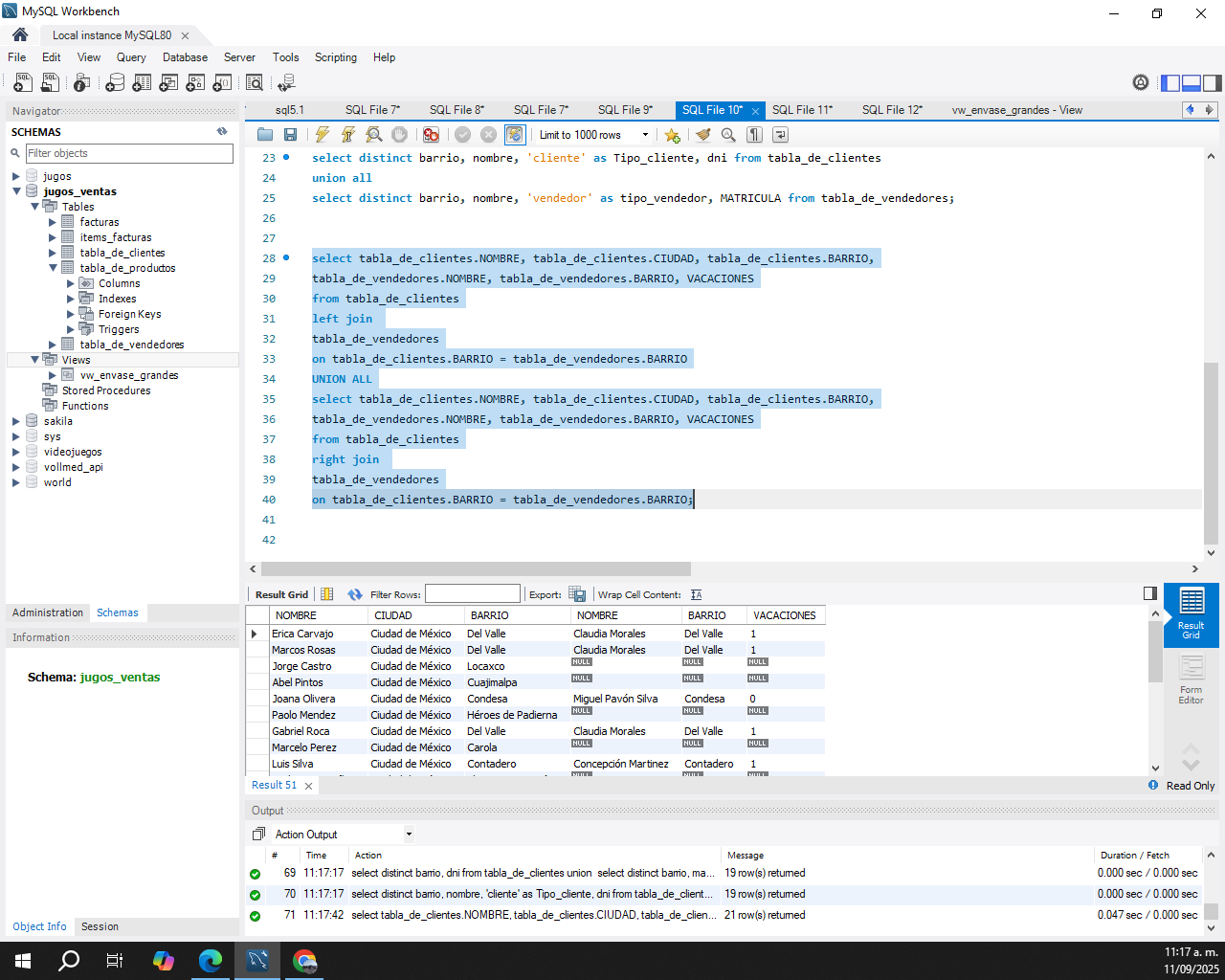Screen dimensions: 1225x980
Task: Open Microsoft Edge from the taskbar
Action: tap(210, 961)
